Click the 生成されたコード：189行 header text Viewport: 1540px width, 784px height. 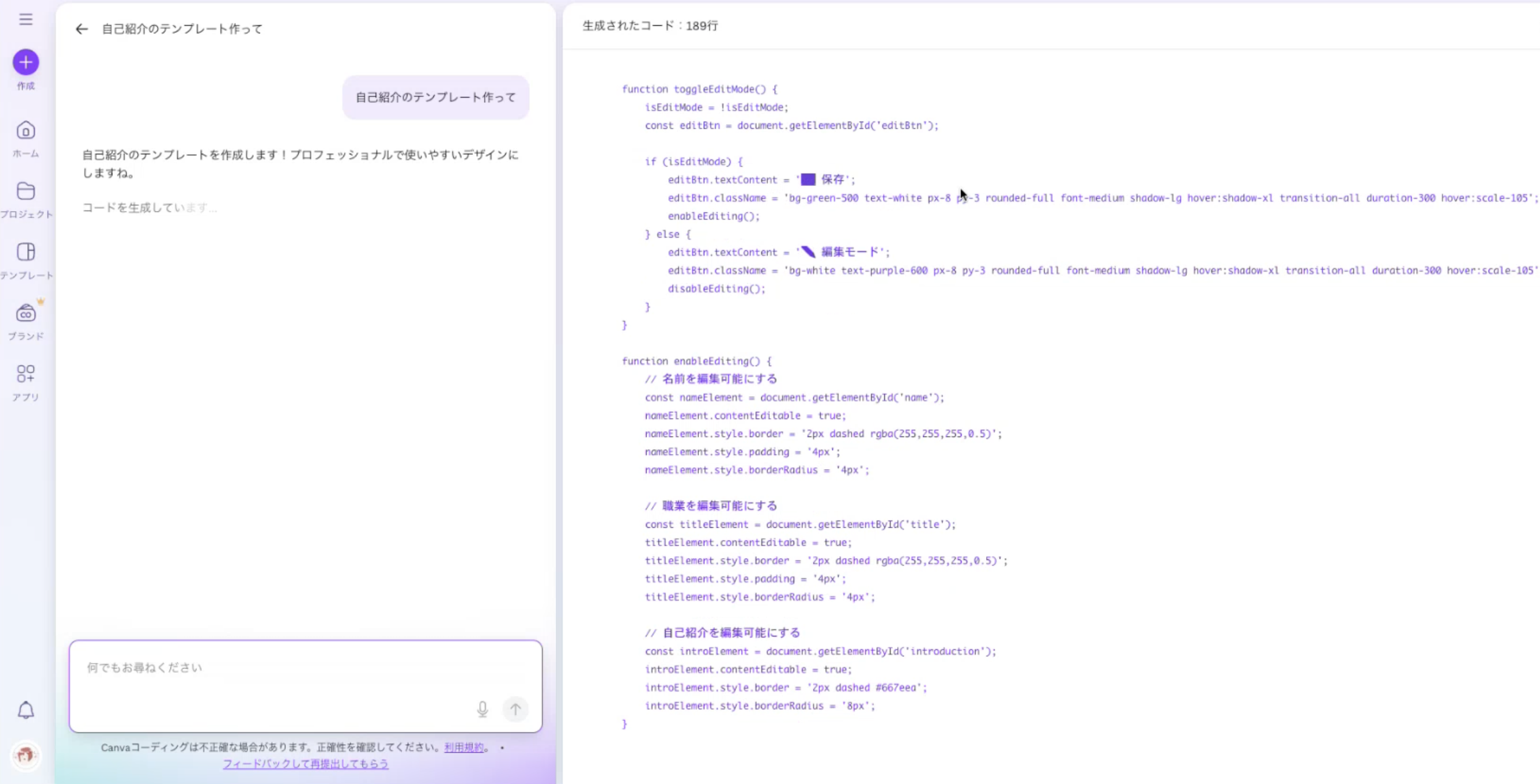(x=650, y=25)
